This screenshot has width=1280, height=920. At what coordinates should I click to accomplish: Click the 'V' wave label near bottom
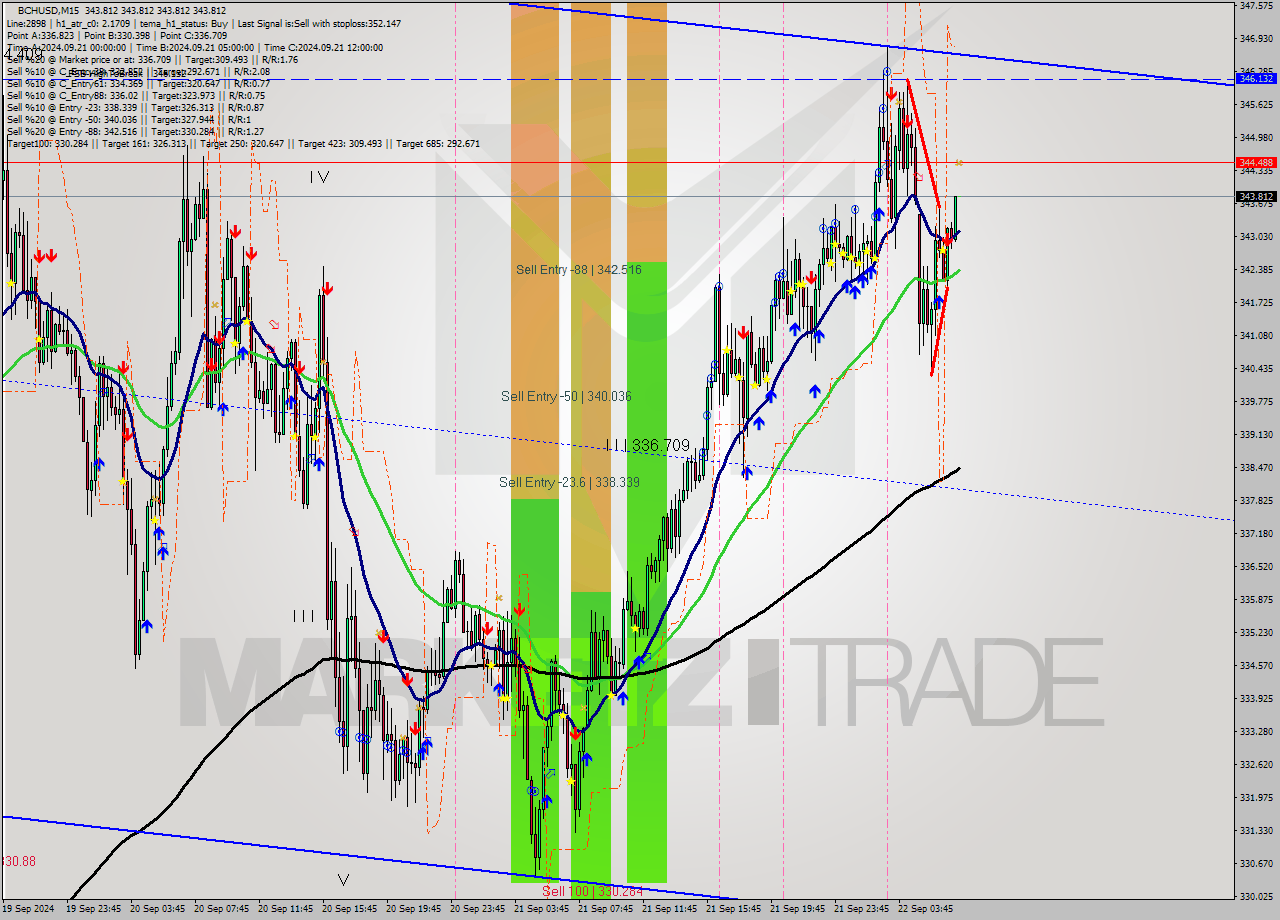point(343,880)
